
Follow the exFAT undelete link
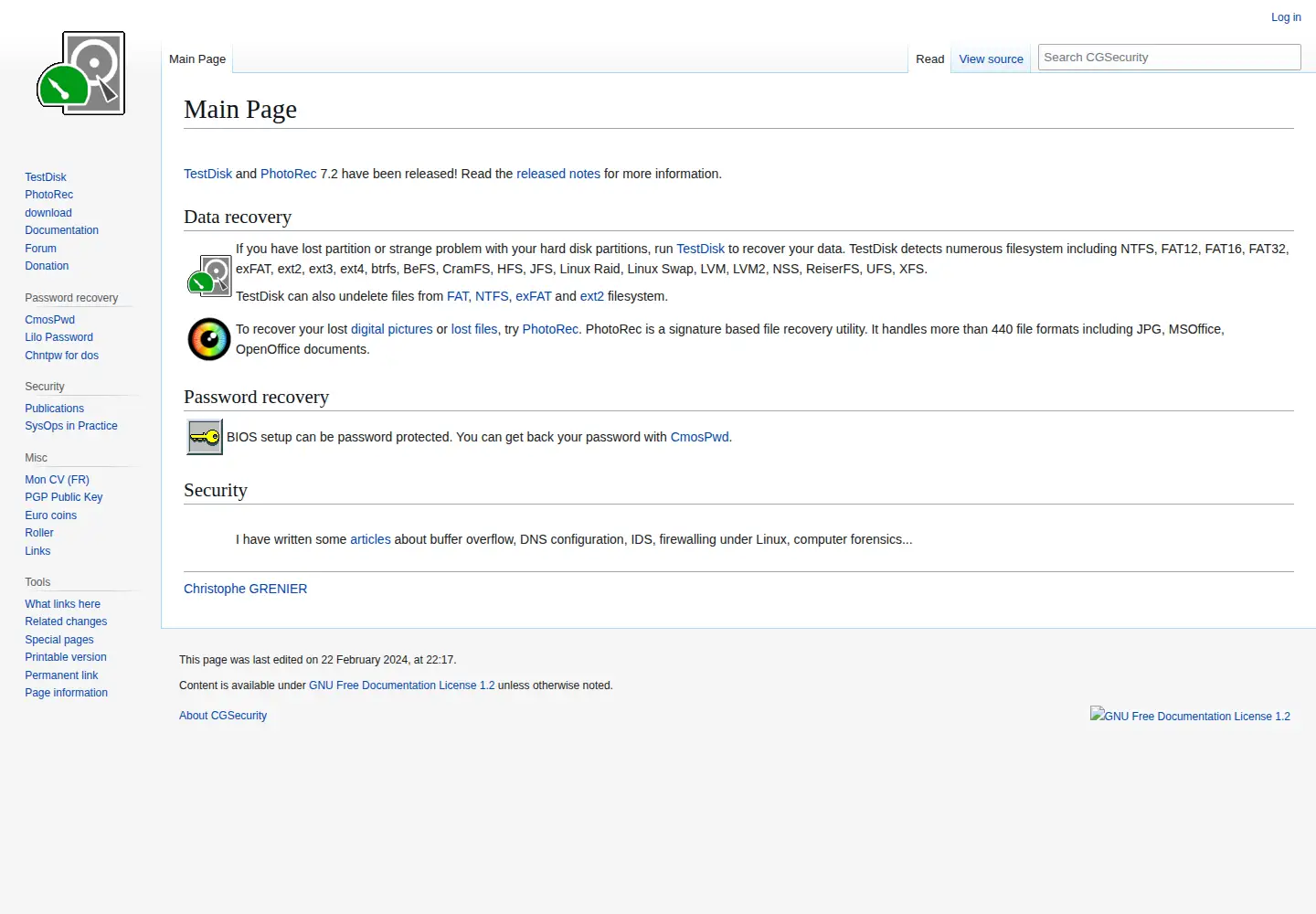point(534,296)
